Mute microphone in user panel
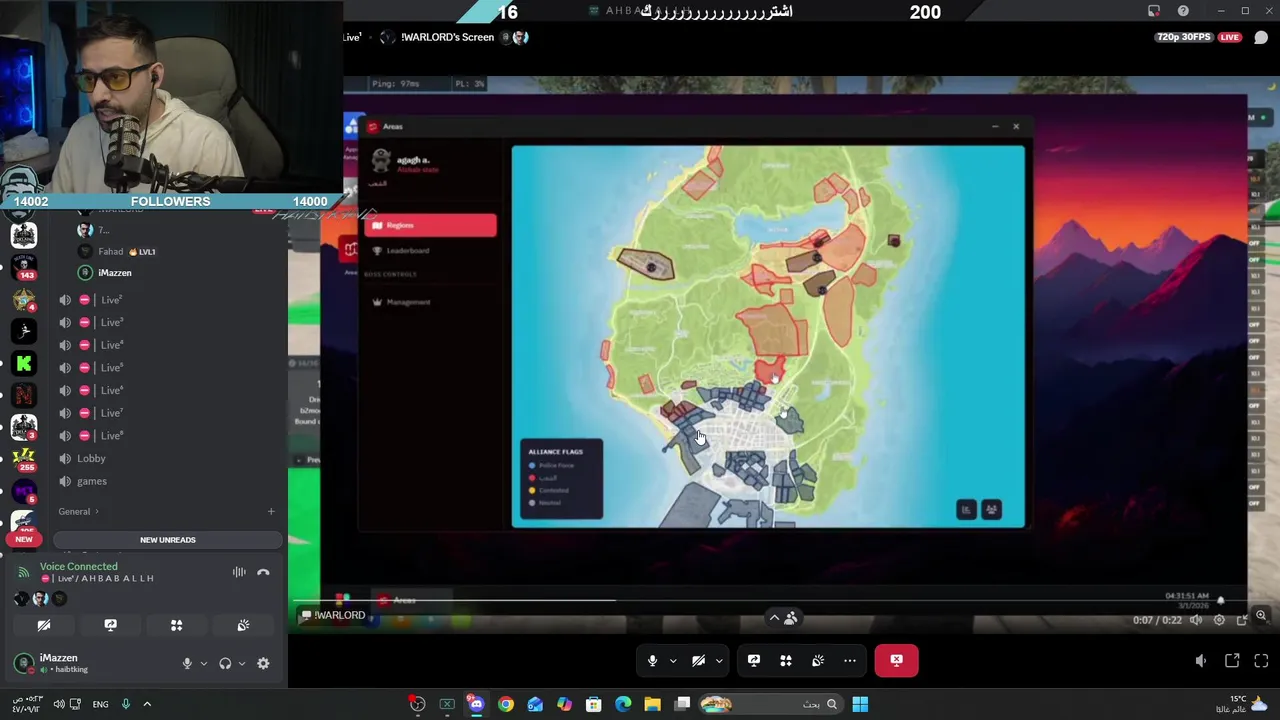 point(187,663)
